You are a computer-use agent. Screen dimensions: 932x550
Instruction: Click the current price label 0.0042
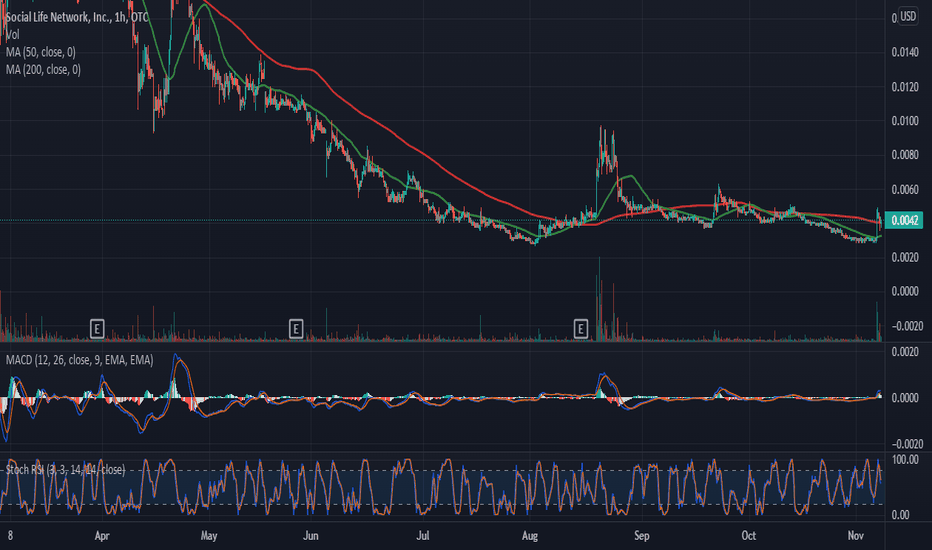[905, 220]
